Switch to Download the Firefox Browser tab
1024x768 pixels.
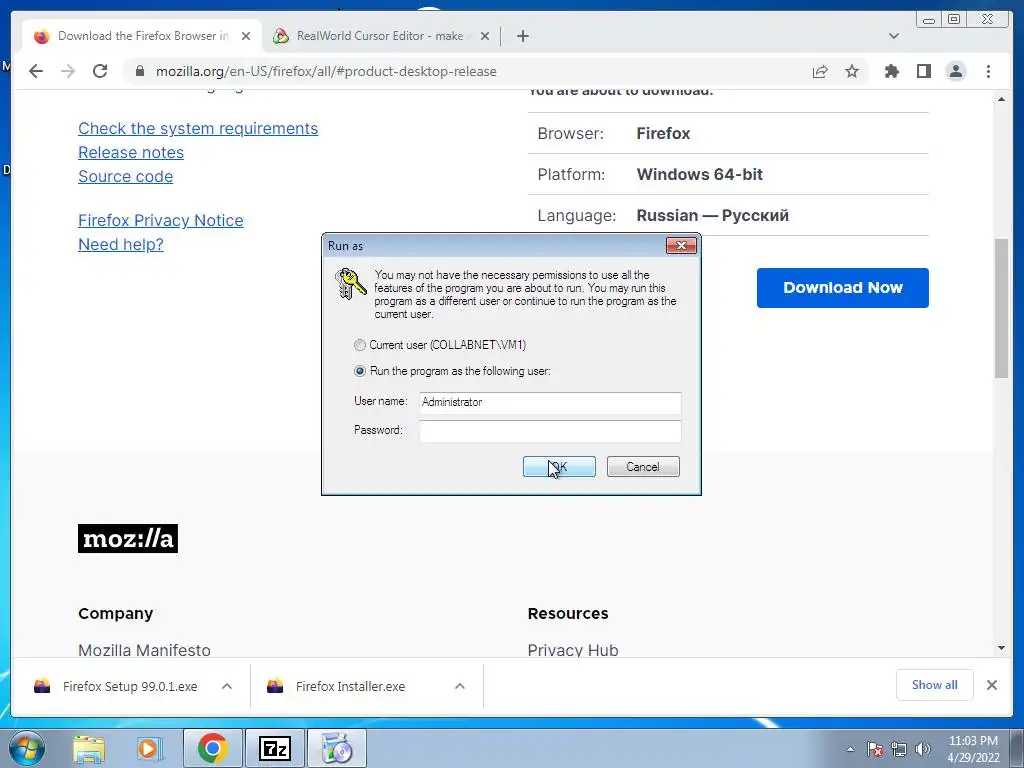pyautogui.click(x=142, y=36)
